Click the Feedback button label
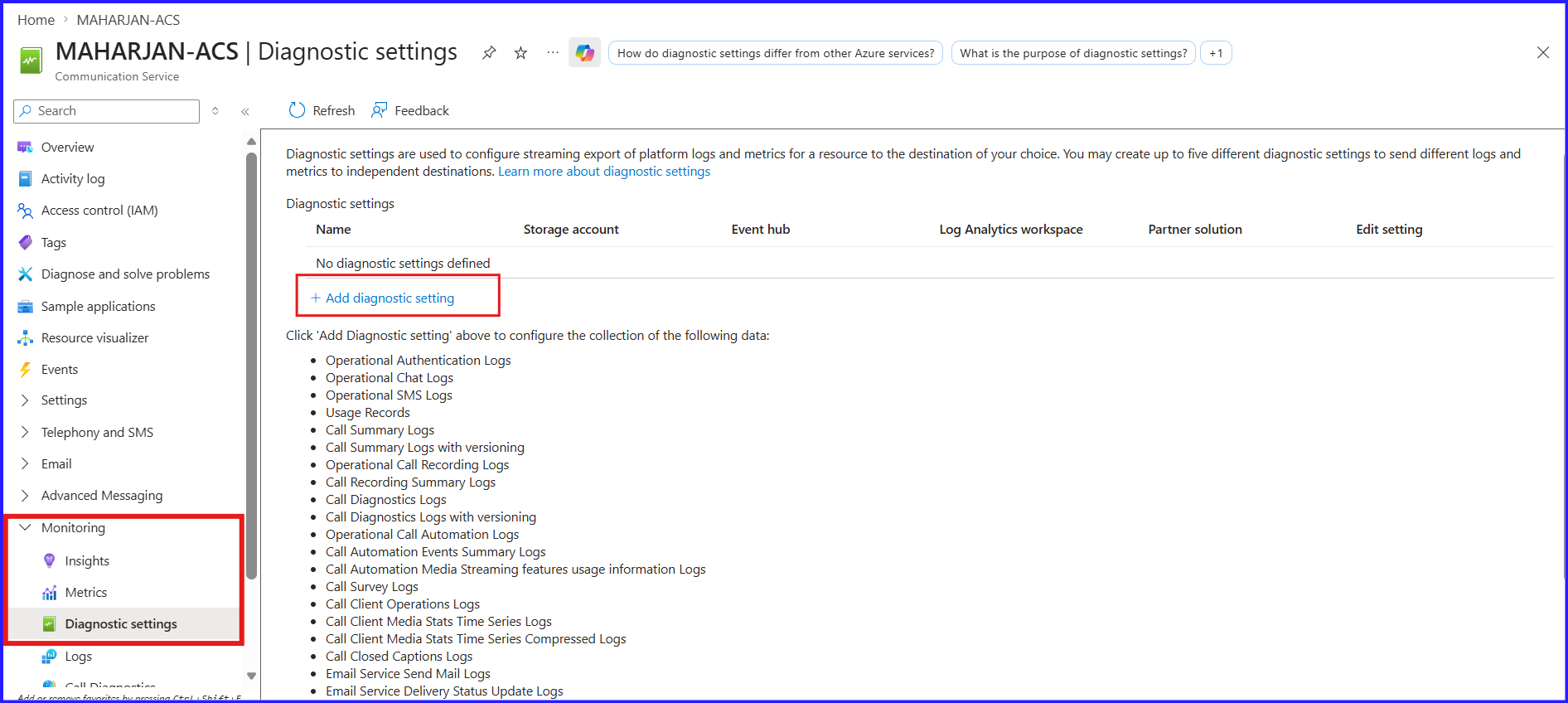The width and height of the screenshot is (1568, 703). 422,110
